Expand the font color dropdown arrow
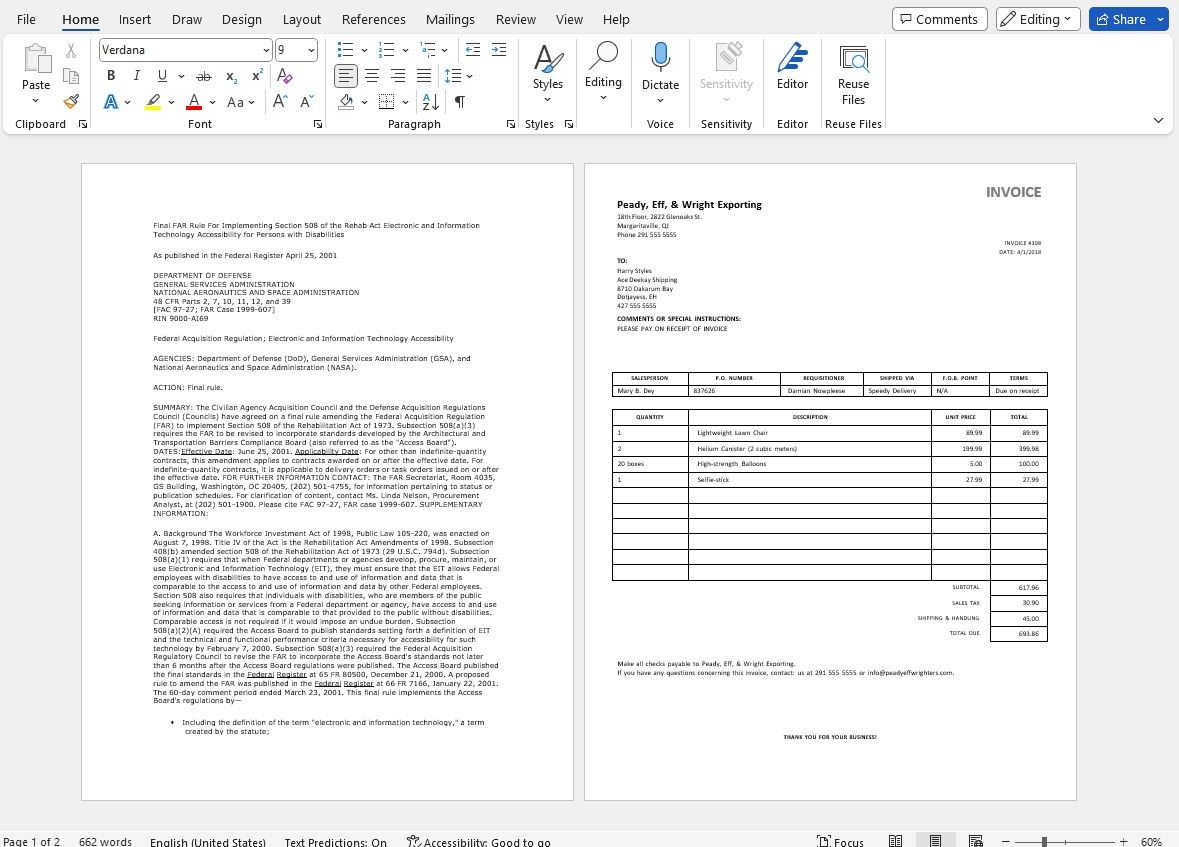The image size is (1179, 847). [212, 102]
